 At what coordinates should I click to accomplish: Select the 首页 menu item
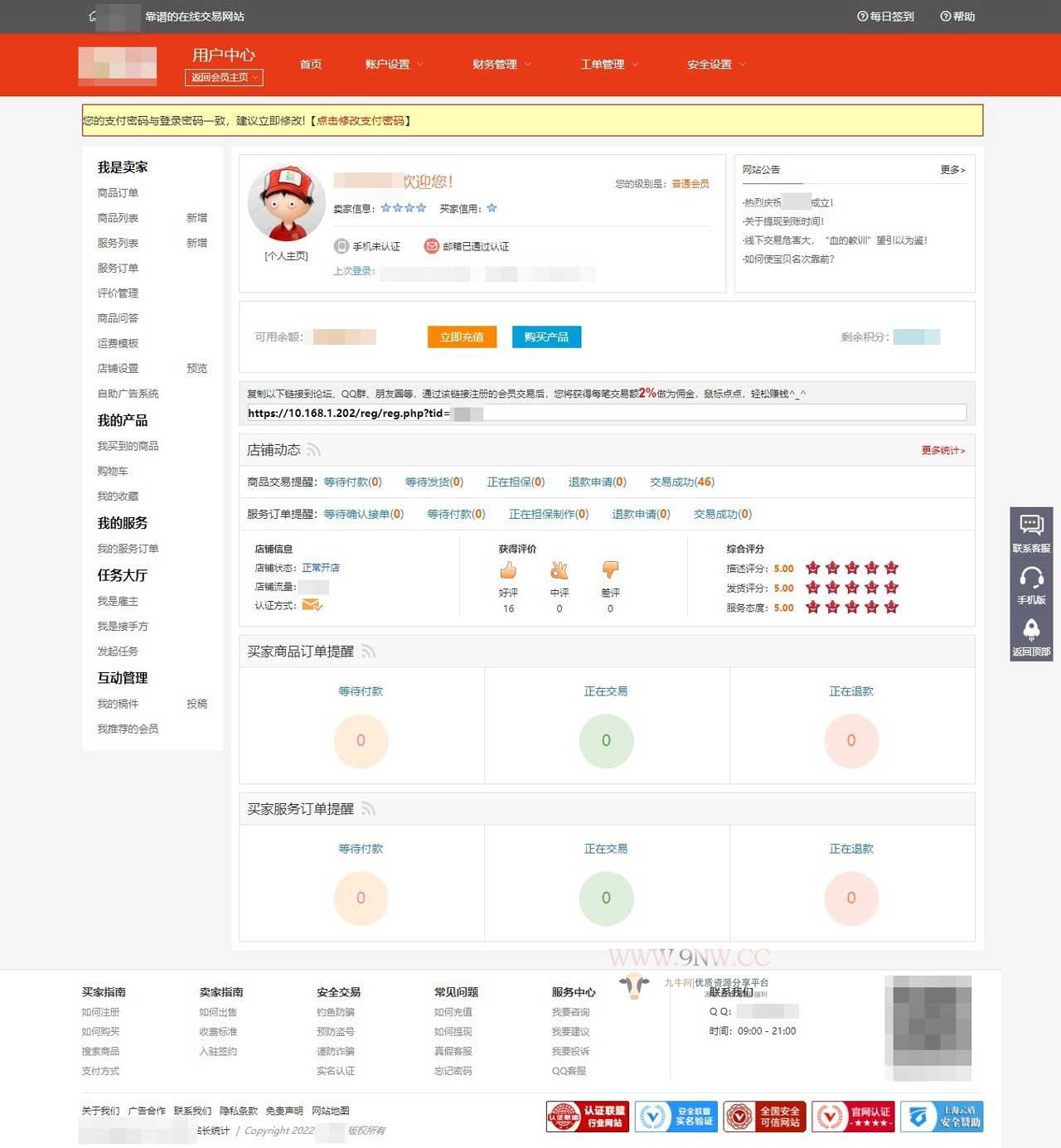click(x=311, y=64)
